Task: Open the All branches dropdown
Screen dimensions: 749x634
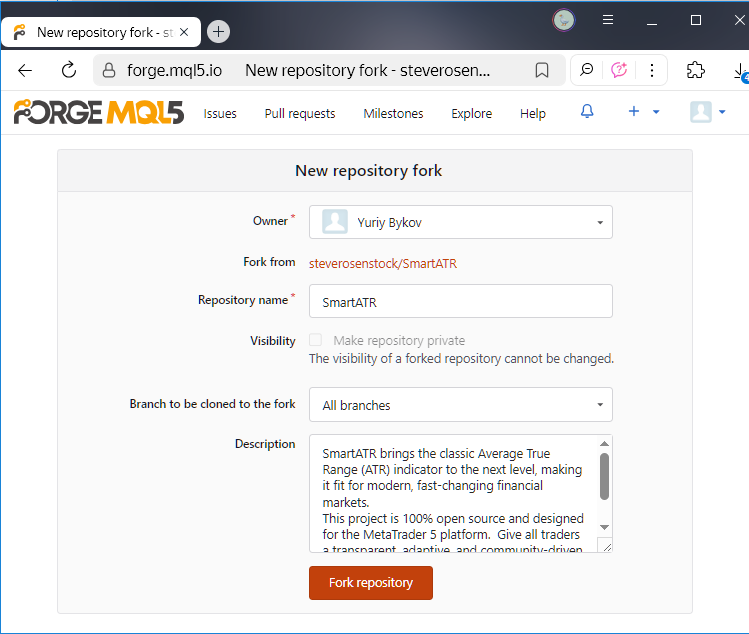Action: [460, 405]
